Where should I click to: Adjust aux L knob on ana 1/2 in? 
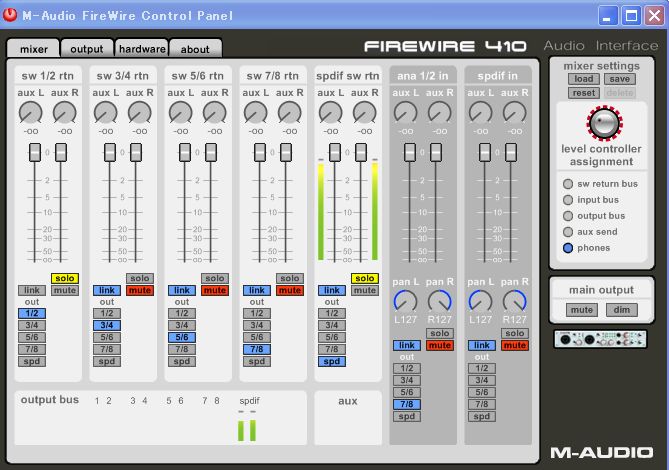pyautogui.click(x=405, y=113)
